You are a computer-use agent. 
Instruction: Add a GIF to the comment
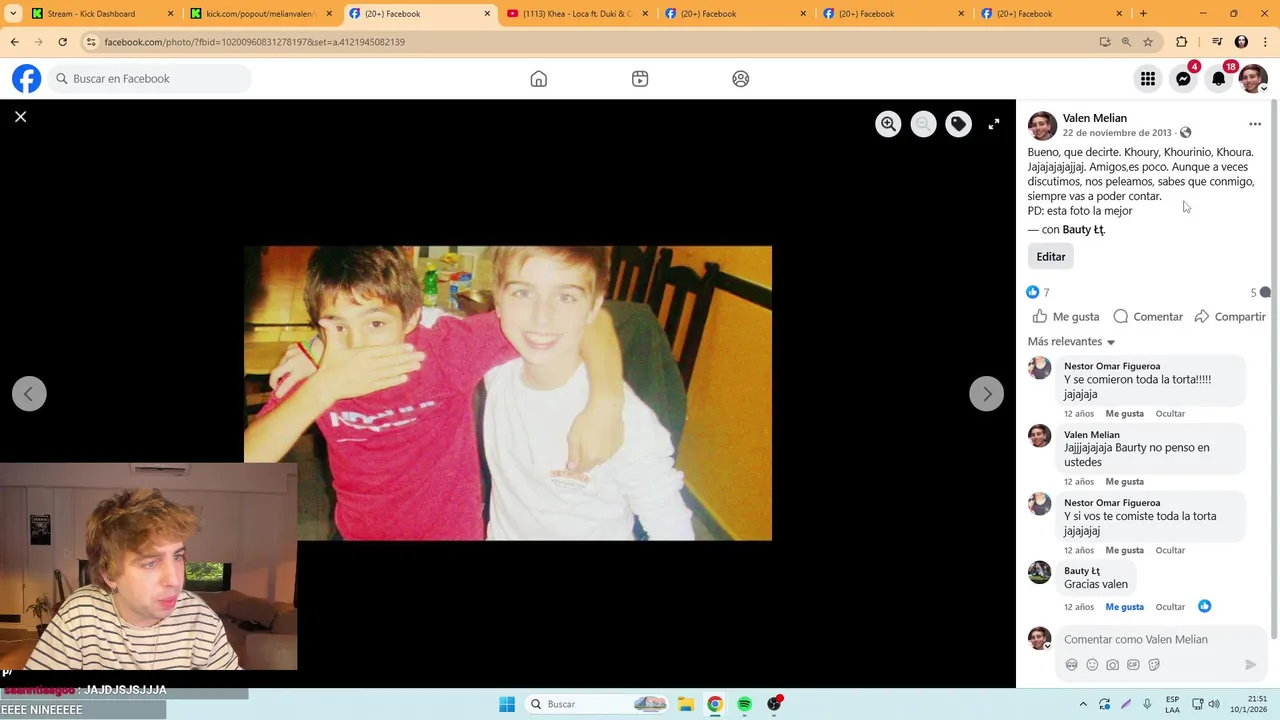[x=1133, y=665]
